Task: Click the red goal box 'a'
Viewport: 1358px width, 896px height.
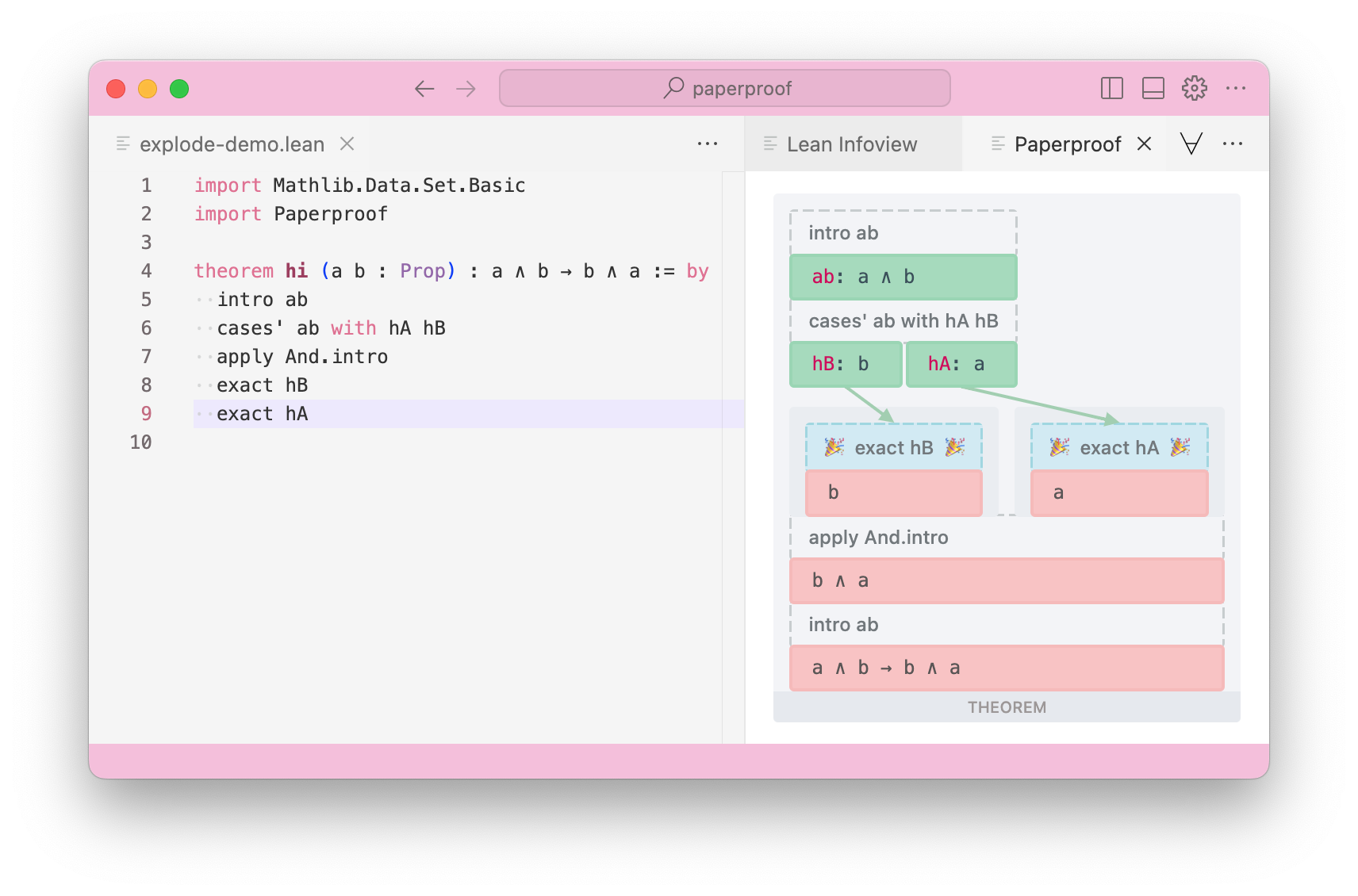Action: click(1119, 492)
